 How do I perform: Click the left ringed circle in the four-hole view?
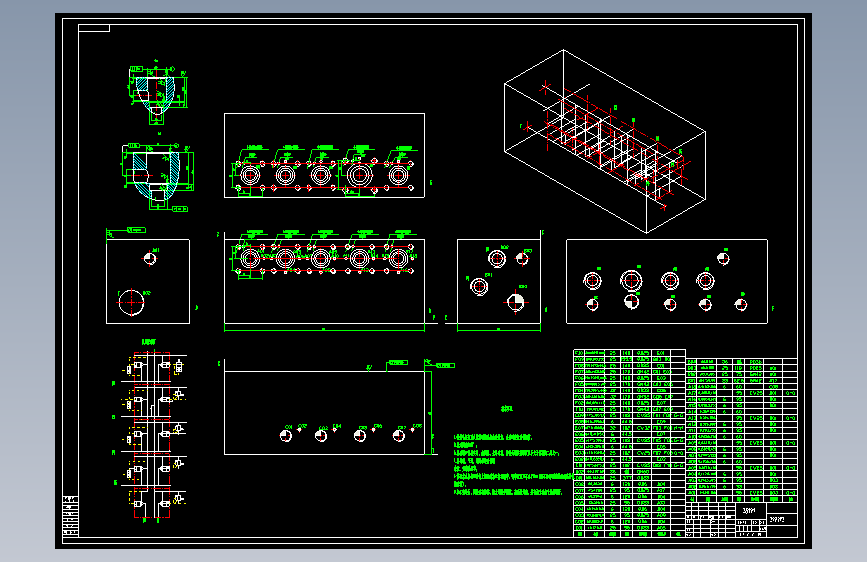pos(479,287)
